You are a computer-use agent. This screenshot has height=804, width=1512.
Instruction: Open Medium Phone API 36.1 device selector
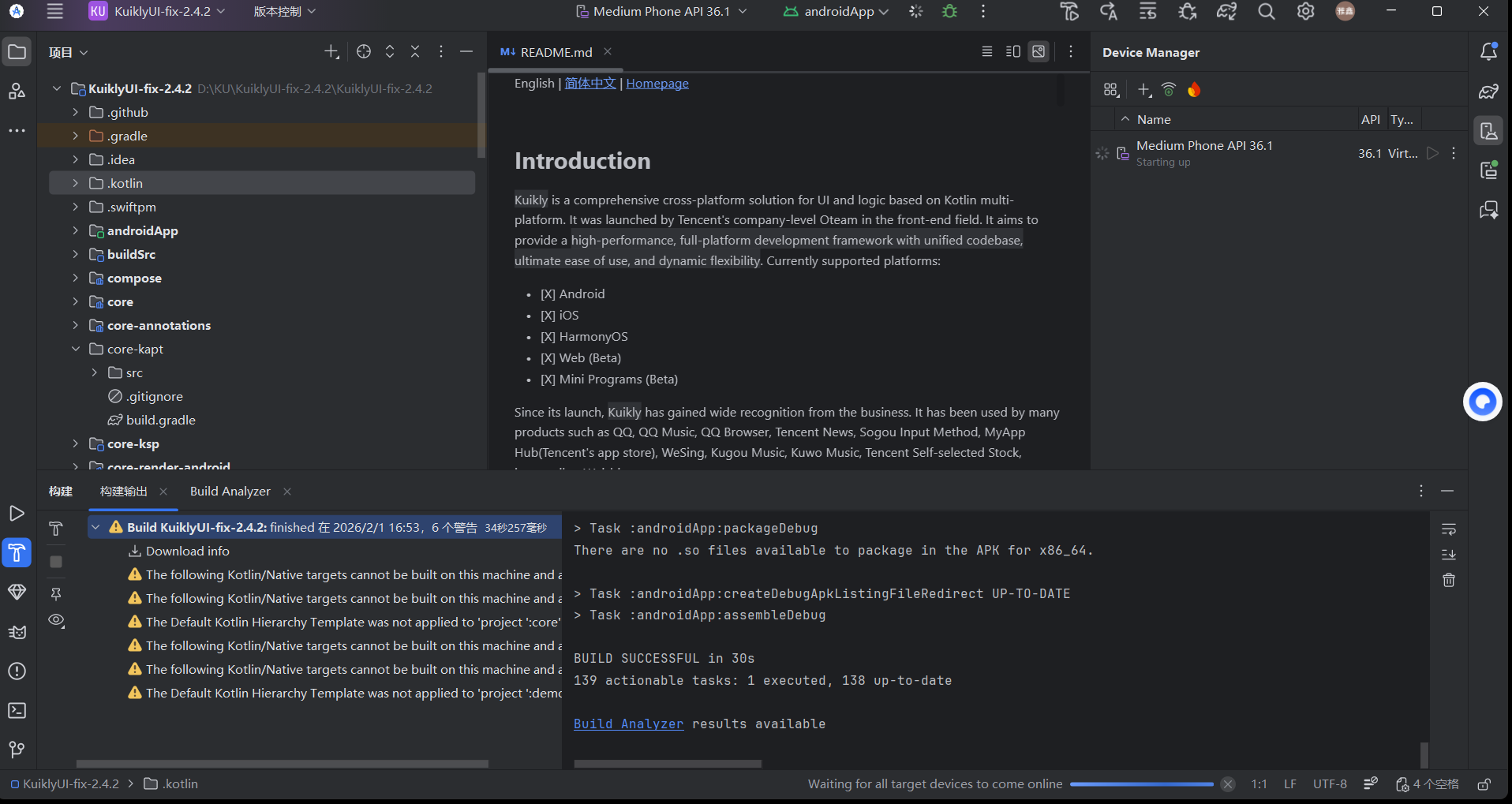point(661,11)
